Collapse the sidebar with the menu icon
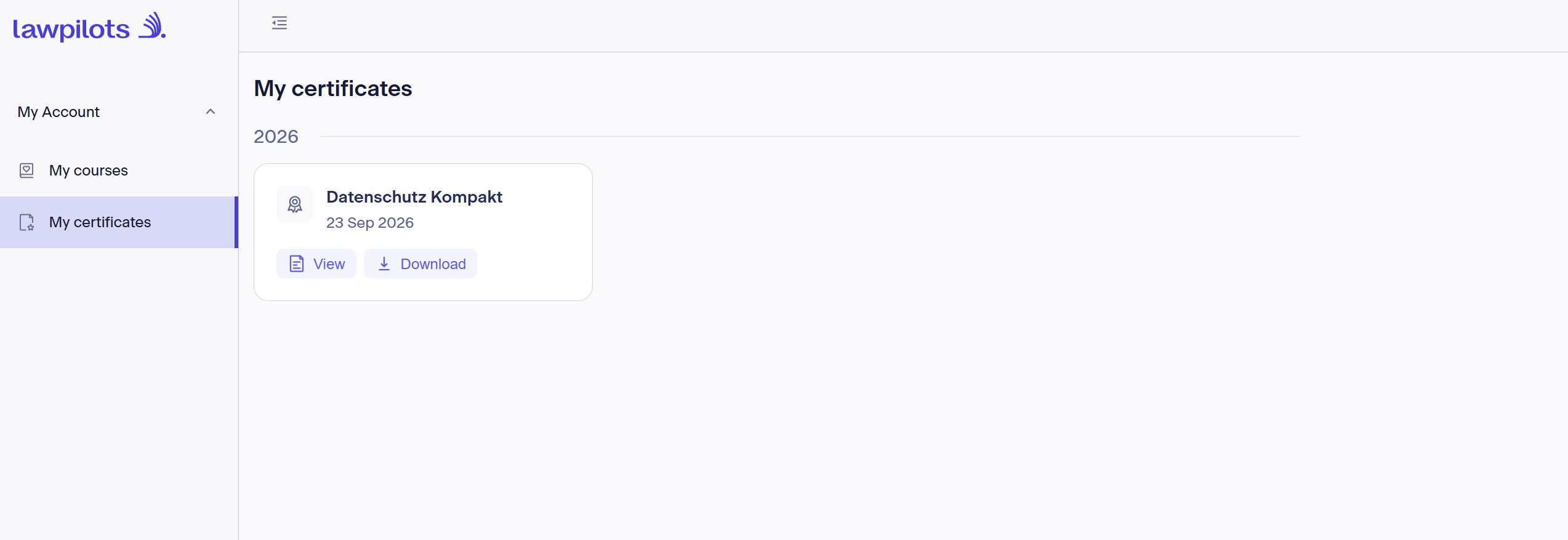 (x=279, y=23)
